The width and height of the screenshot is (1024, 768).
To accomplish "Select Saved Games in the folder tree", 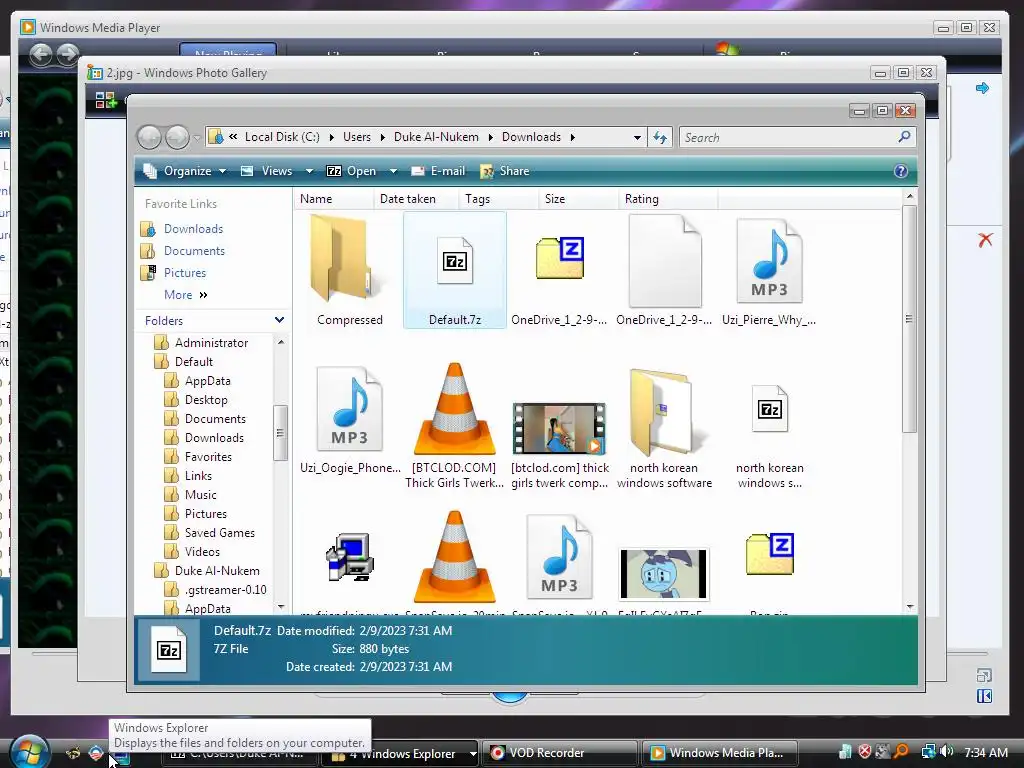I will point(219,533).
